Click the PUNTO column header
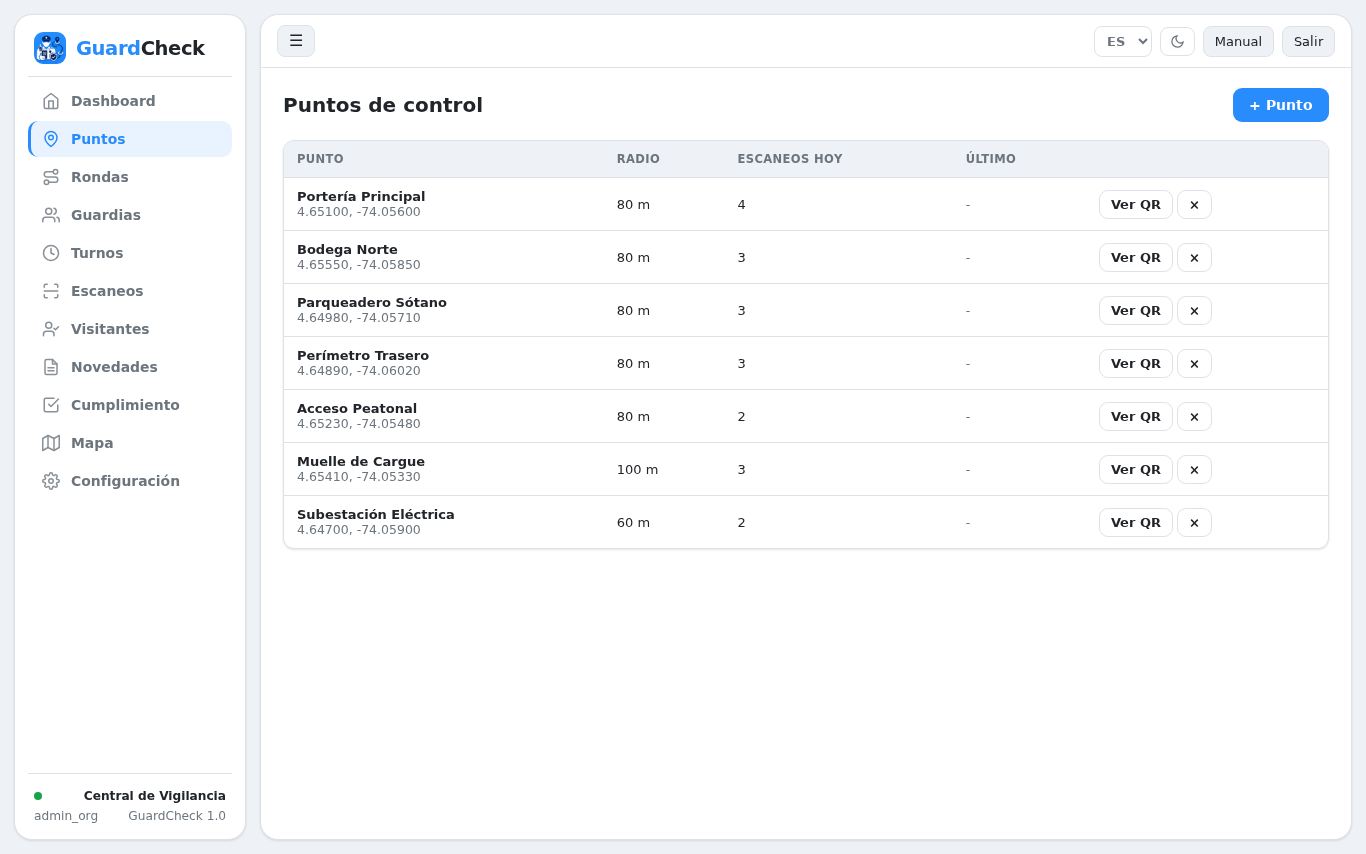This screenshot has width=1366, height=854. [320, 159]
